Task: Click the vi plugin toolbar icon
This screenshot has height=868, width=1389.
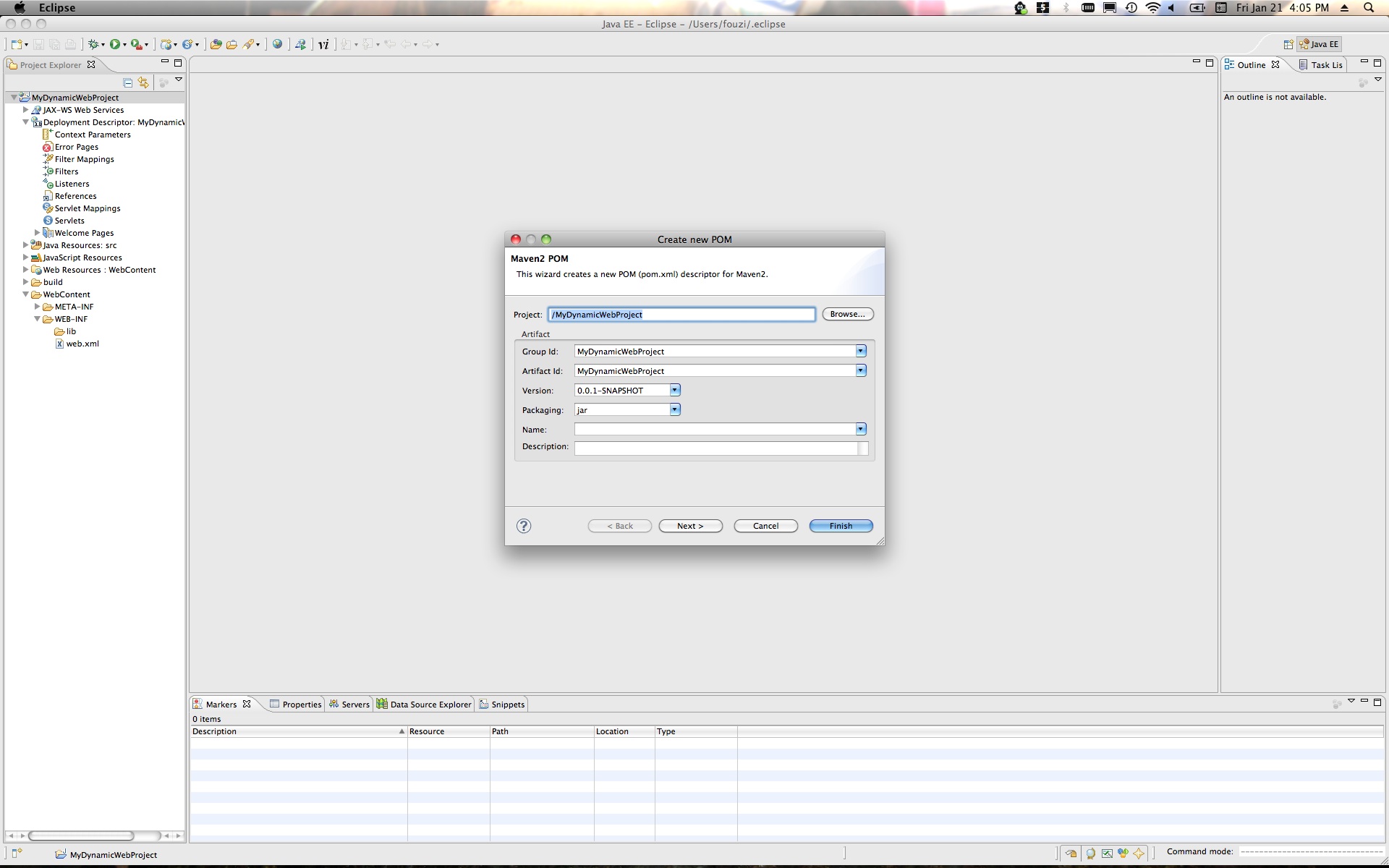Action: coord(323,44)
